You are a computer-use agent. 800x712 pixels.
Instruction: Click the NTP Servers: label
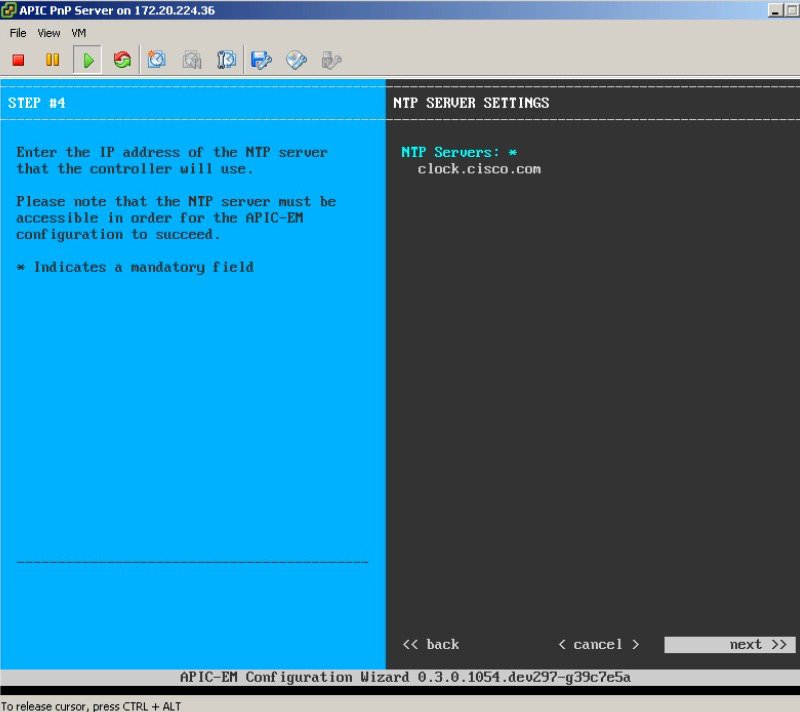coord(450,152)
